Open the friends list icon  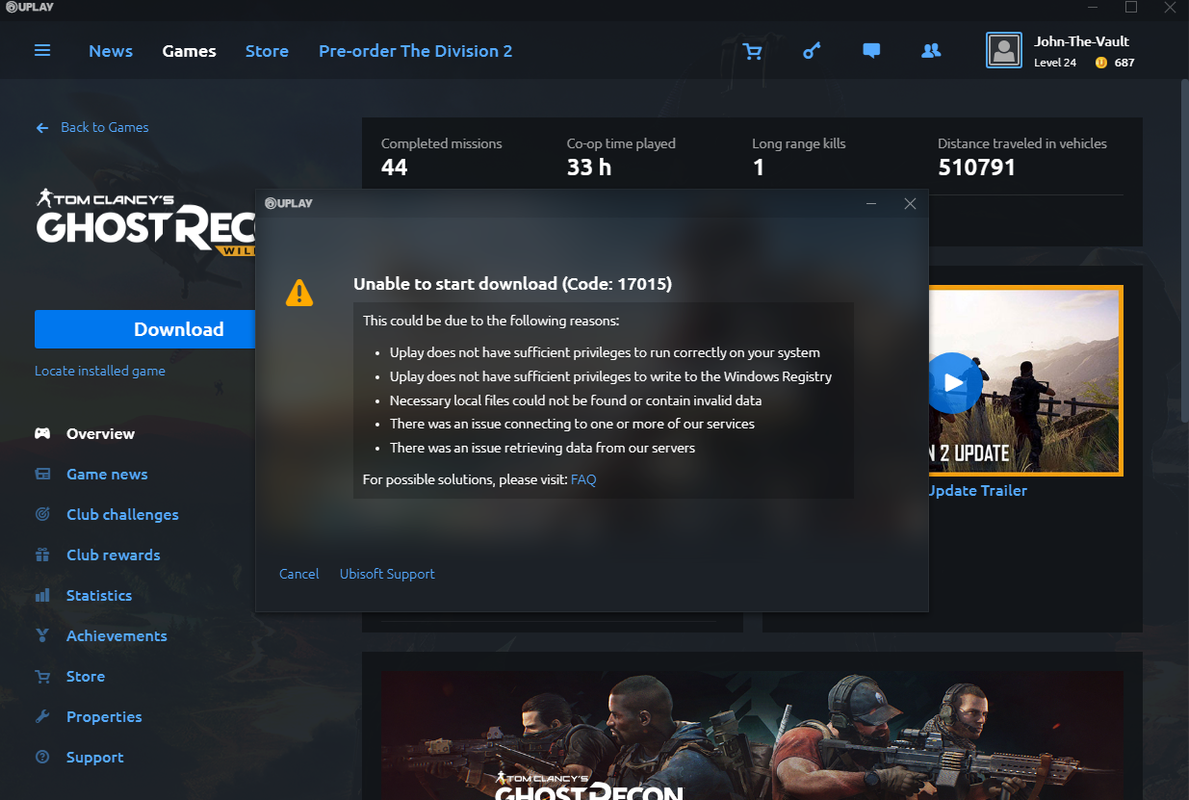(931, 51)
